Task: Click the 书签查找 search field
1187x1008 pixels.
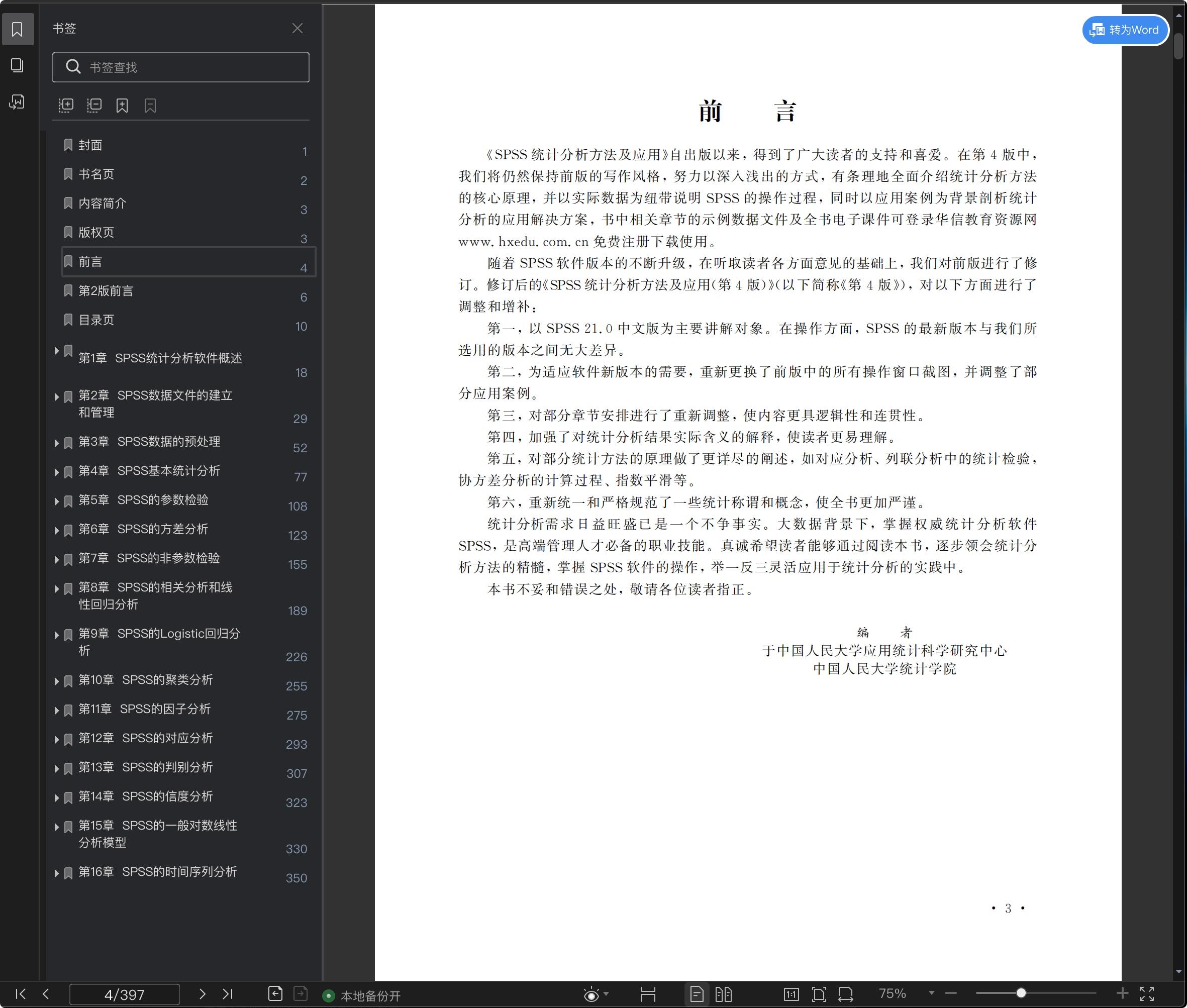Action: coord(180,67)
